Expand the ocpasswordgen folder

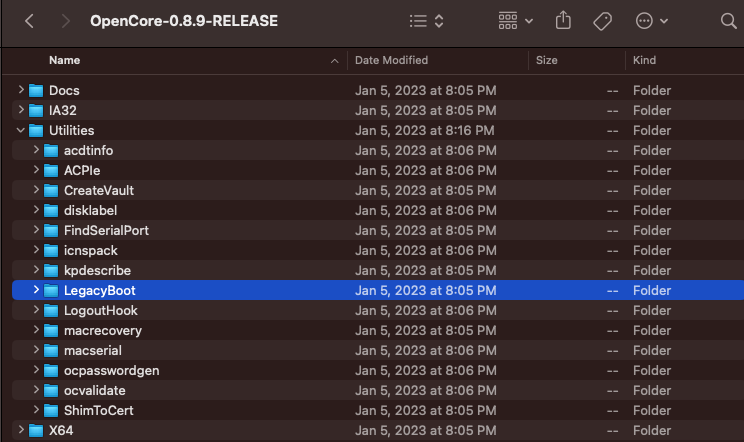pos(36,369)
